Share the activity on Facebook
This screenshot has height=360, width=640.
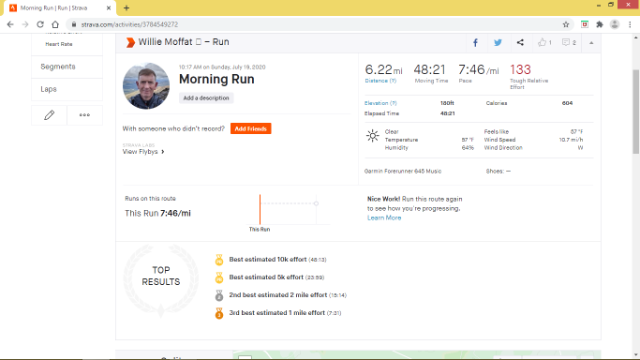(x=476, y=42)
